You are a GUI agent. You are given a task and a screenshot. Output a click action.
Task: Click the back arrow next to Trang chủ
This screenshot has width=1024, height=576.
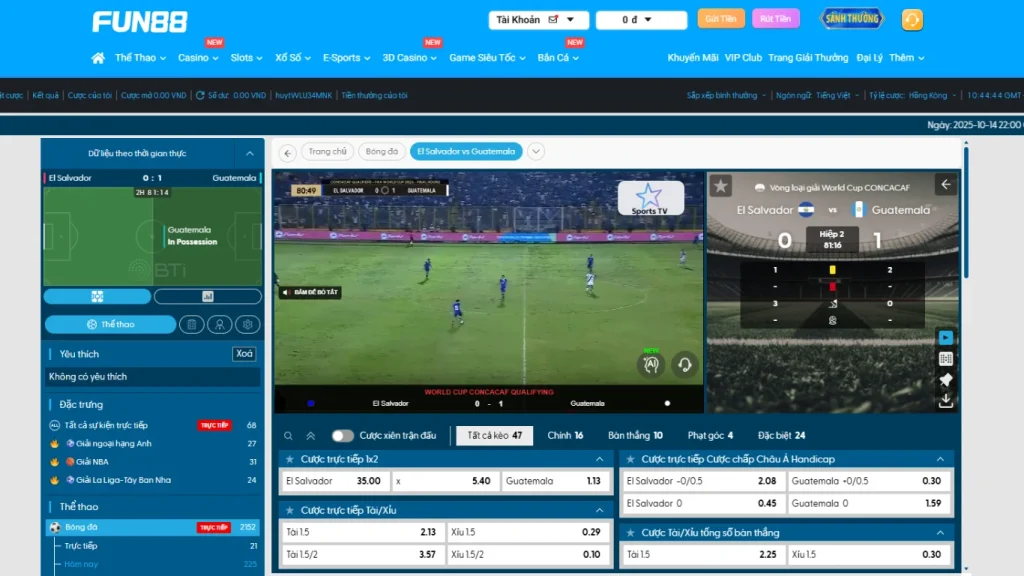point(288,152)
